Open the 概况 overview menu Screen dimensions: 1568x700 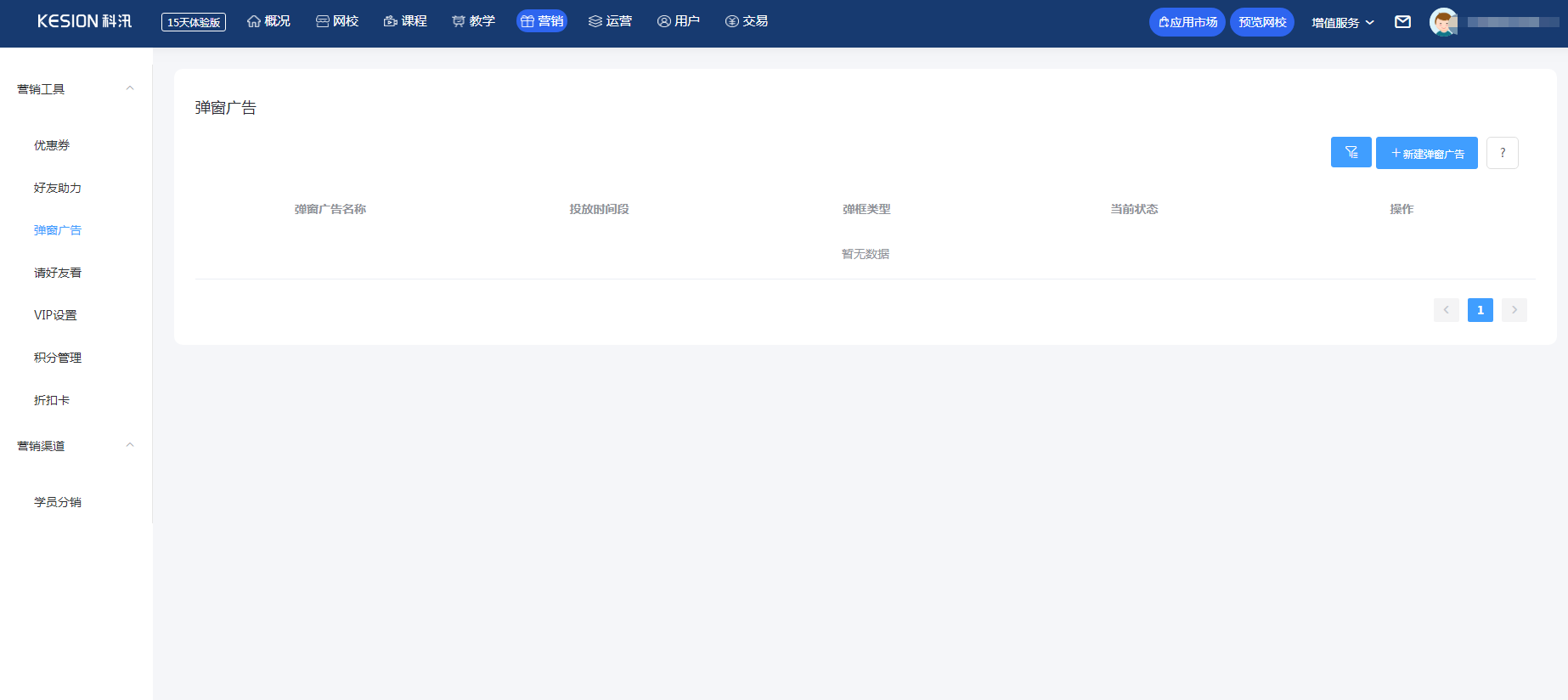point(268,21)
